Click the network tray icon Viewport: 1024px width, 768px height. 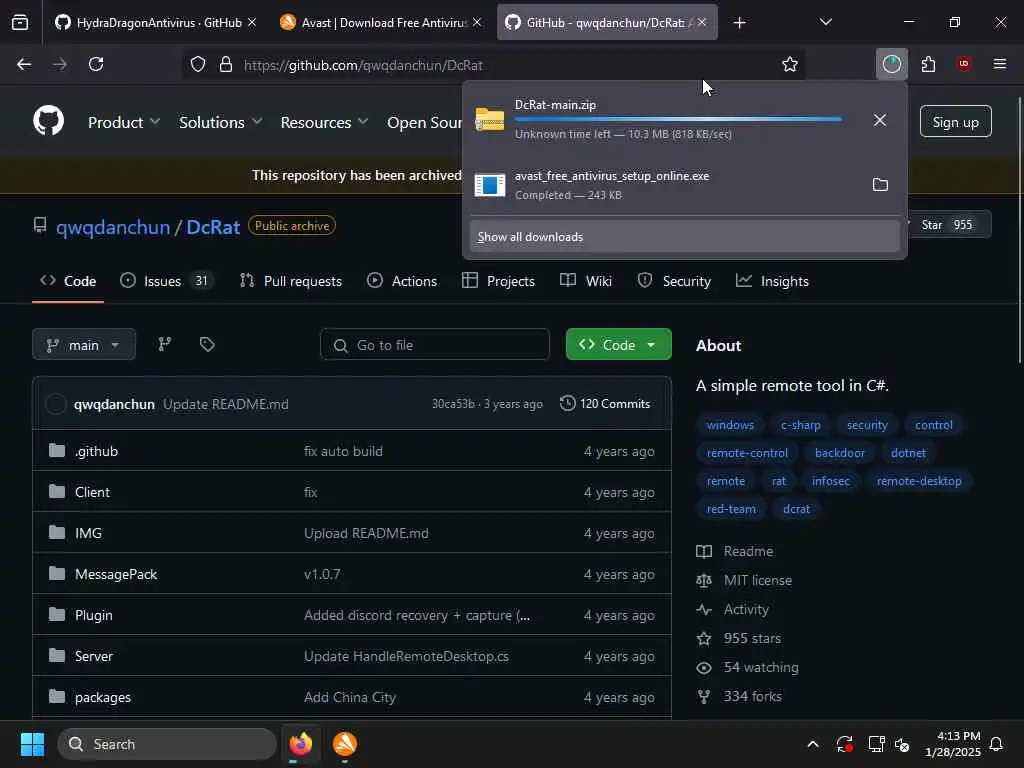(x=876, y=744)
